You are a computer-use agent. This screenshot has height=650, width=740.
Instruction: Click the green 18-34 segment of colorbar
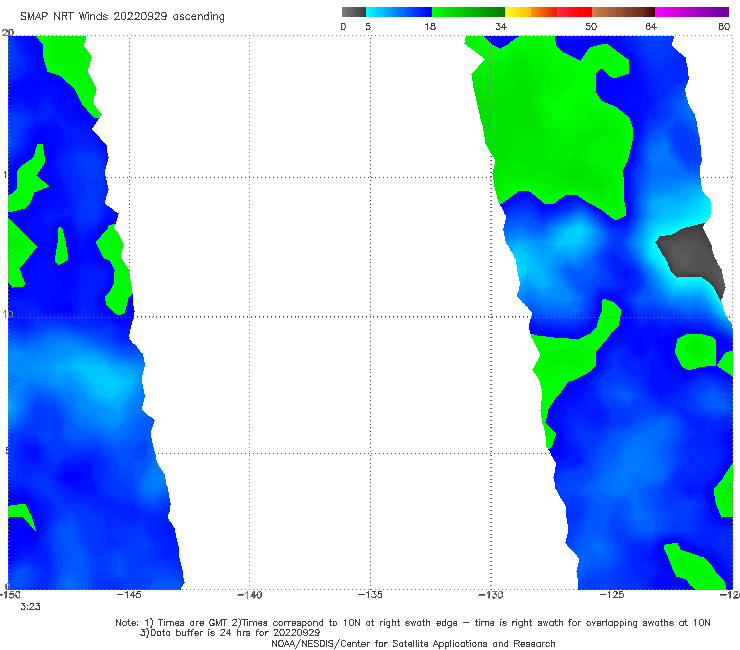tap(468, 12)
